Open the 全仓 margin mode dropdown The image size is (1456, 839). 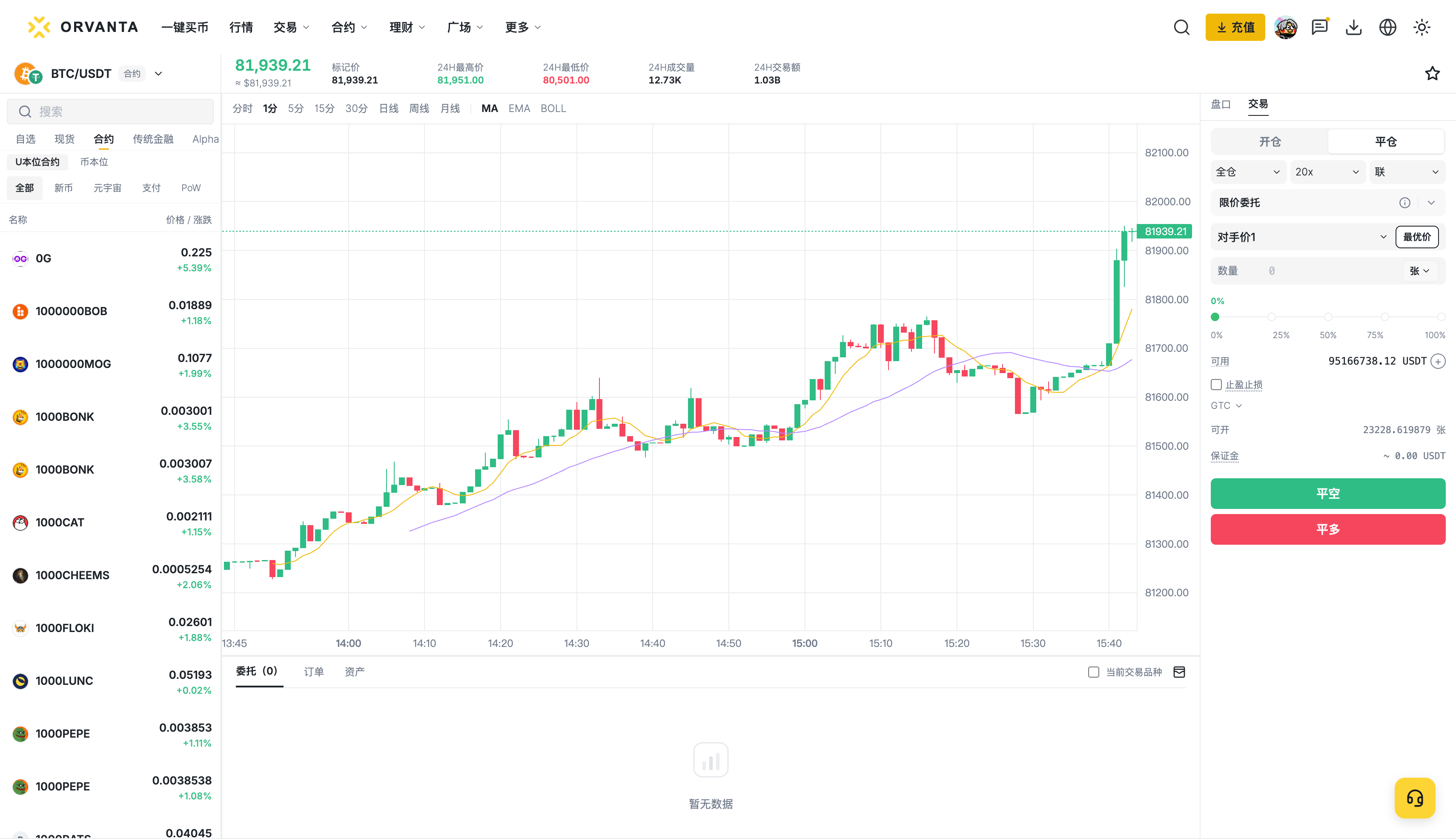(x=1248, y=172)
